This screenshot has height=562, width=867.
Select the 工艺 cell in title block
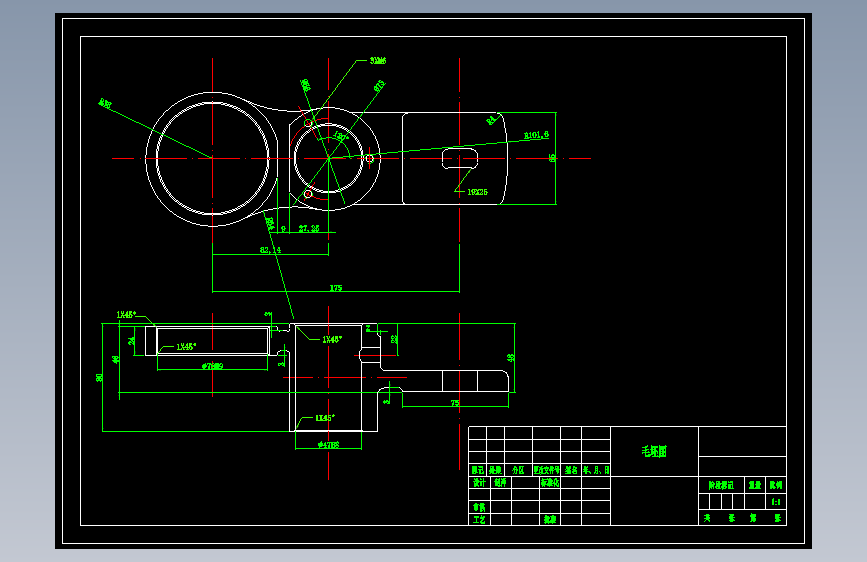pos(479,519)
